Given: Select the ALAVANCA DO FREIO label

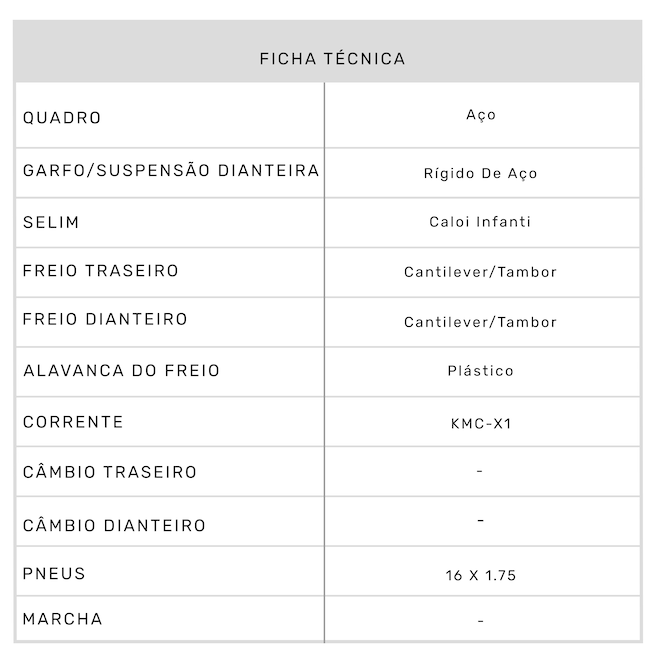Looking at the screenshot, I should (x=121, y=371).
